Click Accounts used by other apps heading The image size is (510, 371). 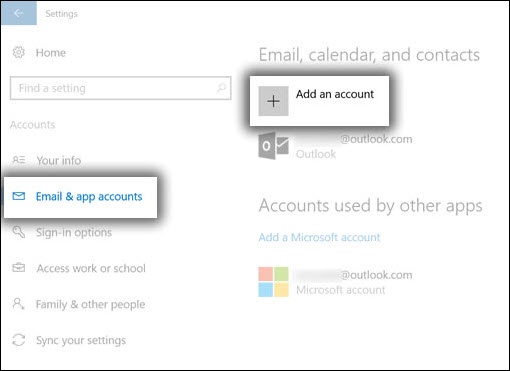371,205
